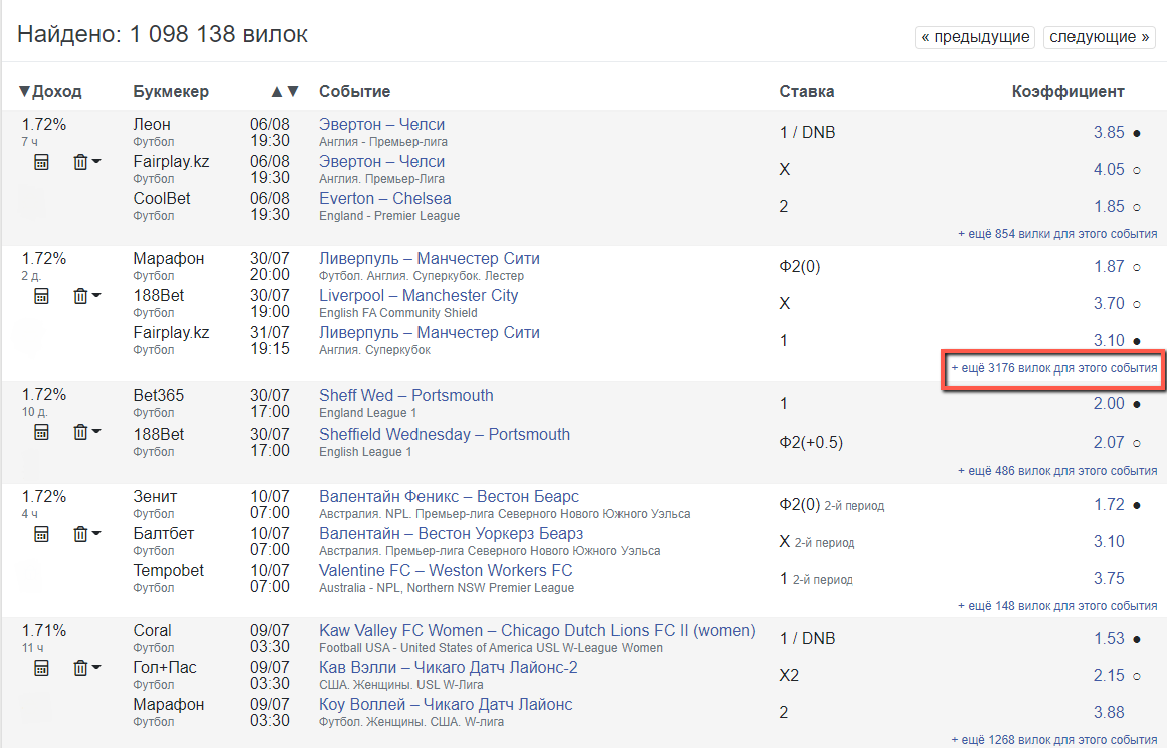Open calculator for the Валентайн Феникс surebet
Screen dimensions: 1167x748
(42, 534)
